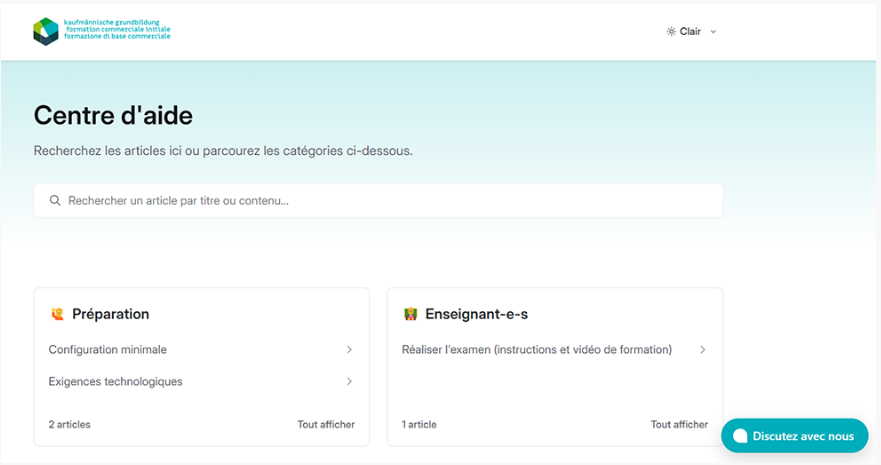Image resolution: width=881 pixels, height=465 pixels.
Task: Open the Enseignant-e-s category heading
Action: click(x=477, y=315)
